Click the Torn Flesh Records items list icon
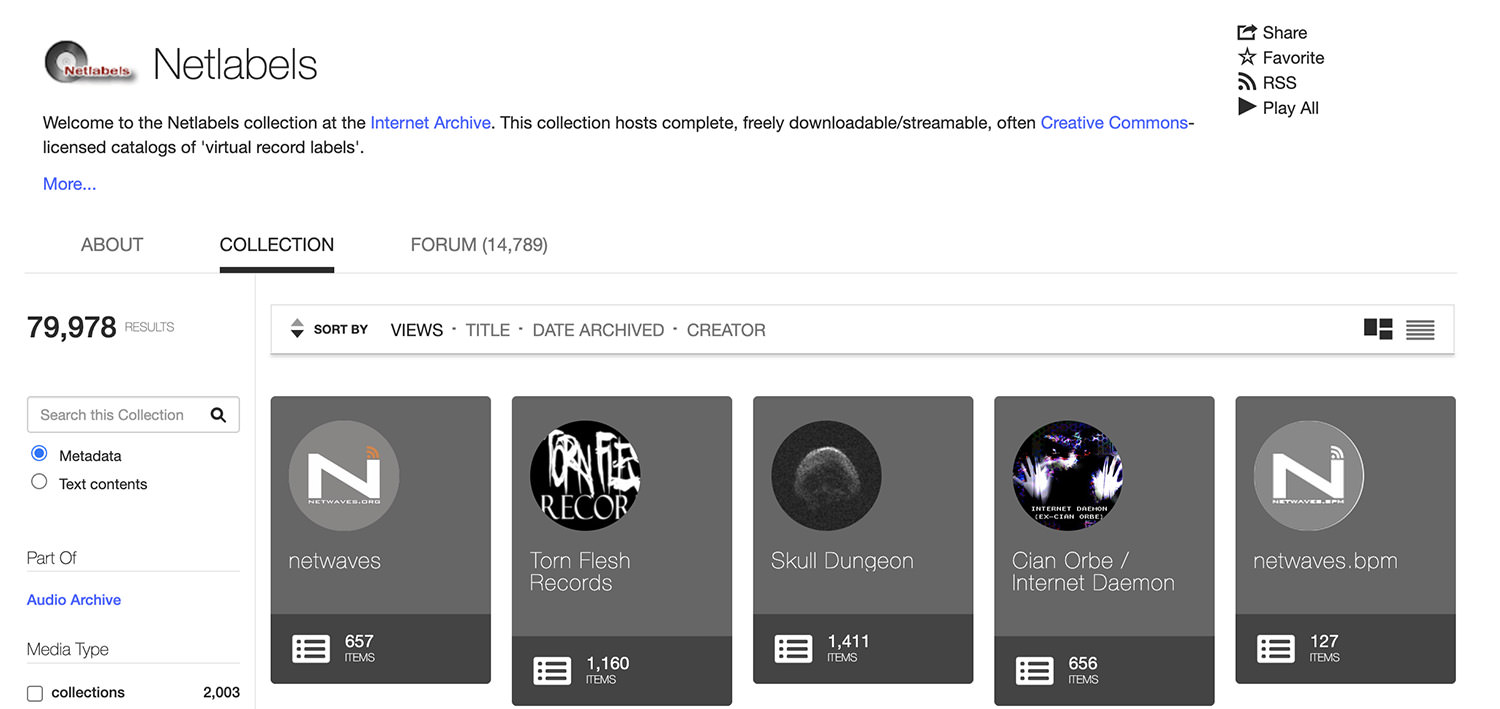This screenshot has height=709, width=1500. click(552, 670)
